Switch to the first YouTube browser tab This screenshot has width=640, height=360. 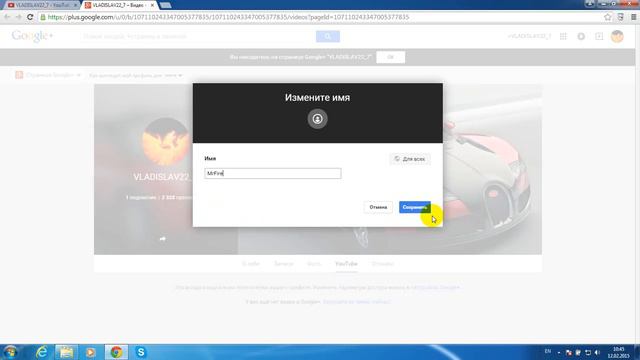point(42,5)
